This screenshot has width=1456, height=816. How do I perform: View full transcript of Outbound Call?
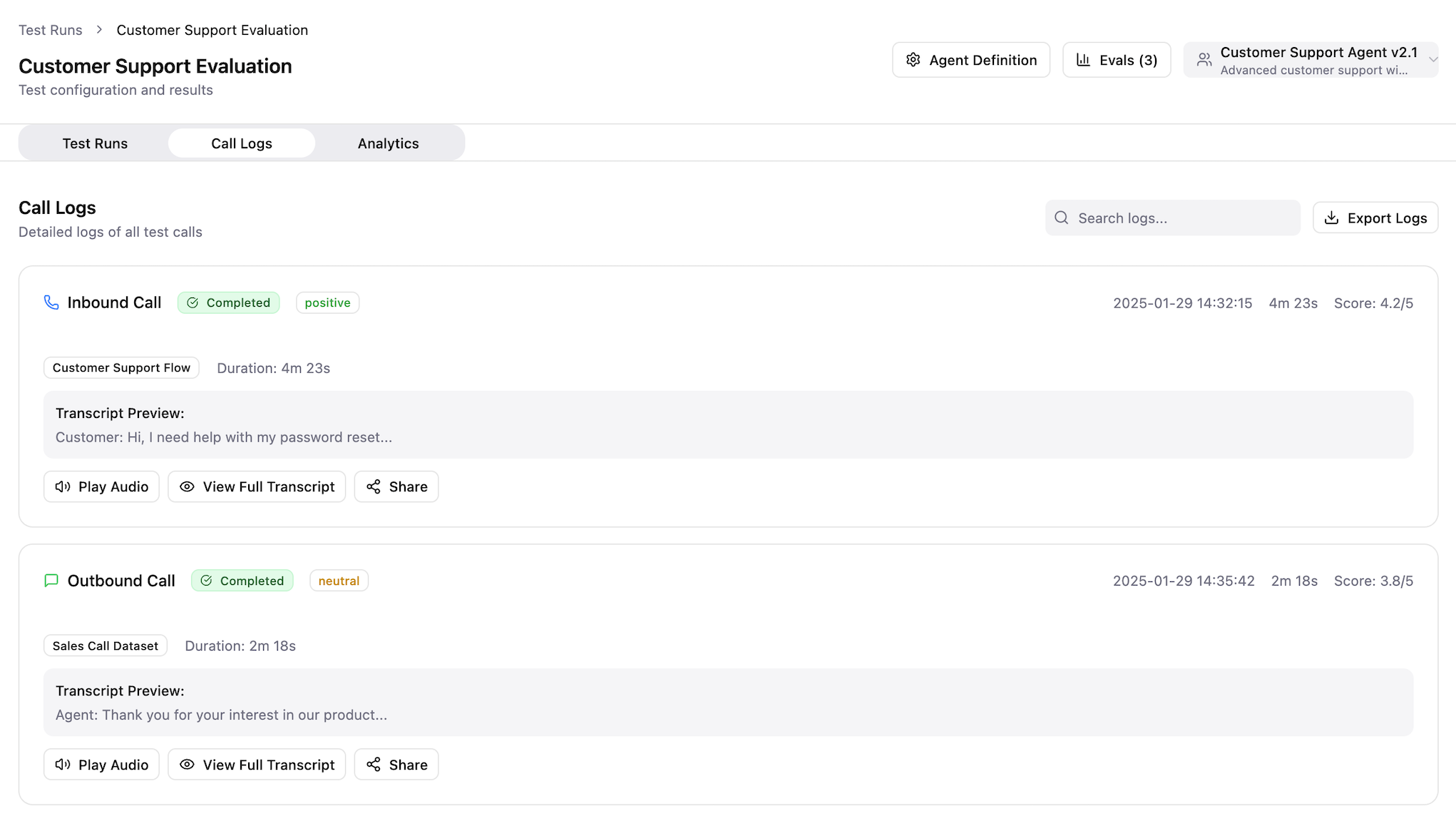click(x=257, y=765)
